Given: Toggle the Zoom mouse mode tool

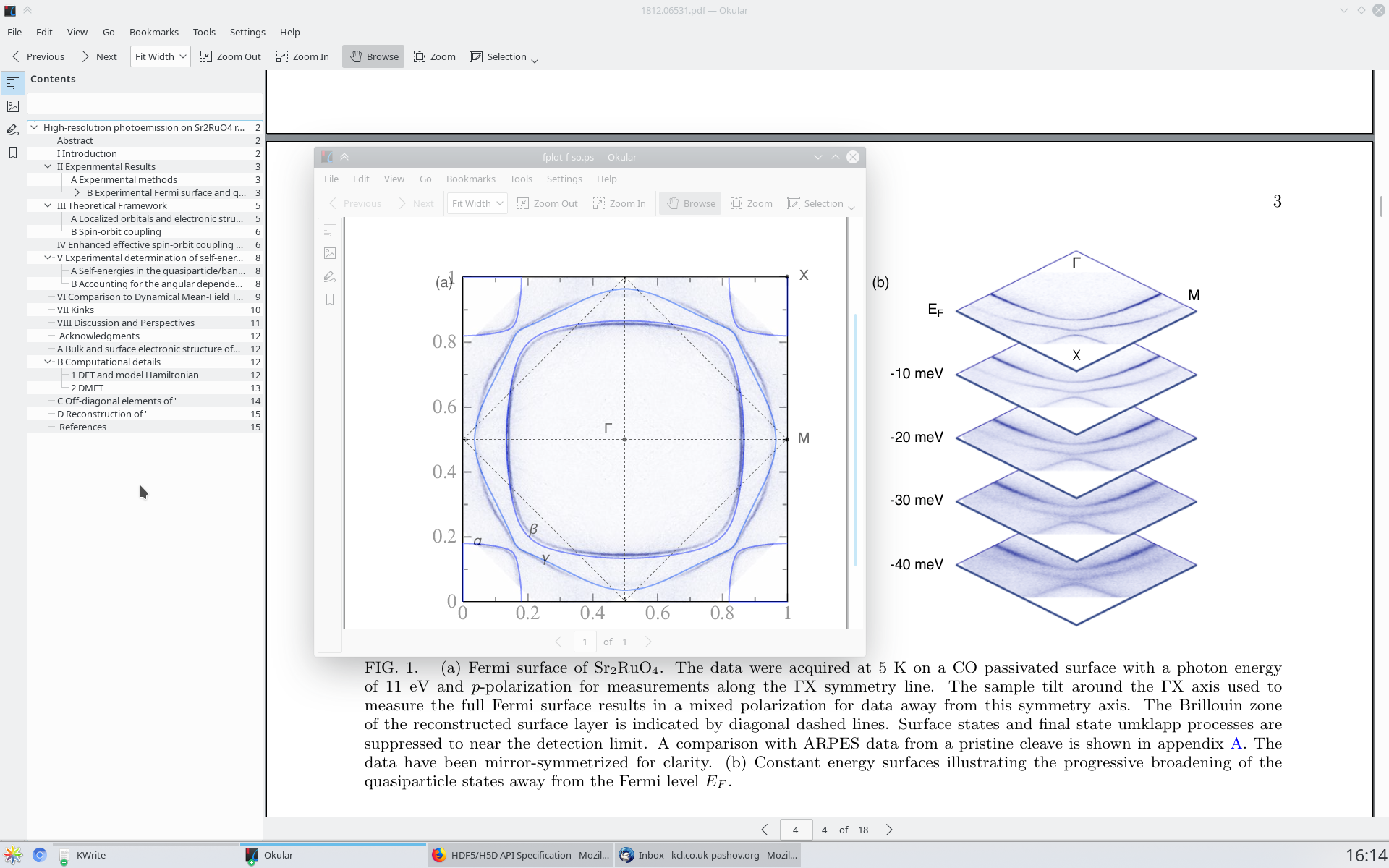Looking at the screenshot, I should click(434, 56).
